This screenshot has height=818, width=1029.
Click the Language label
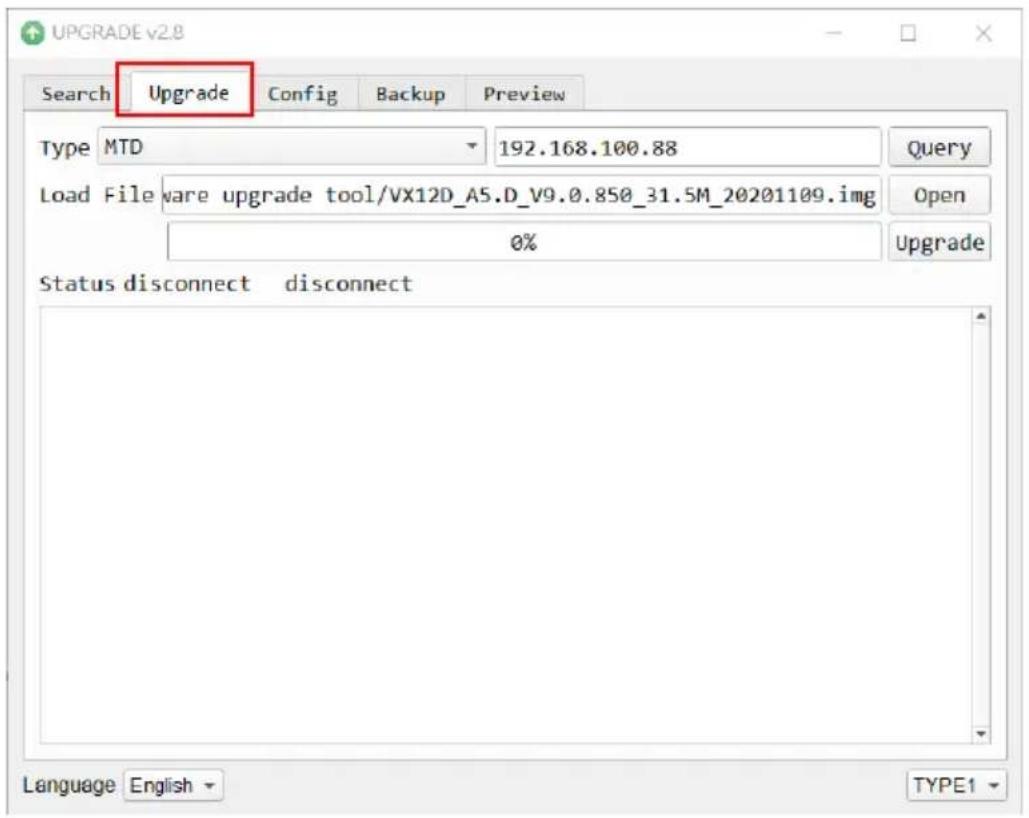pos(69,785)
